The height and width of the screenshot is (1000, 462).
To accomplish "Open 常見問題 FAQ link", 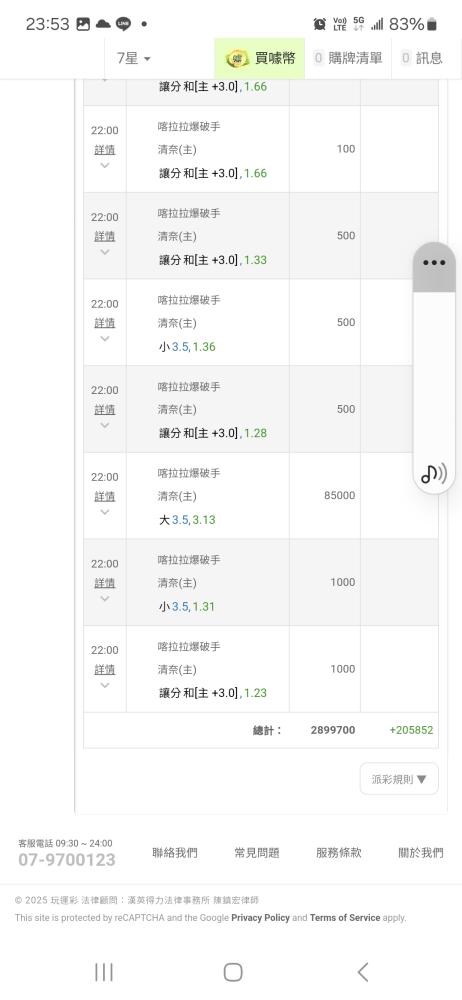I will point(257,853).
